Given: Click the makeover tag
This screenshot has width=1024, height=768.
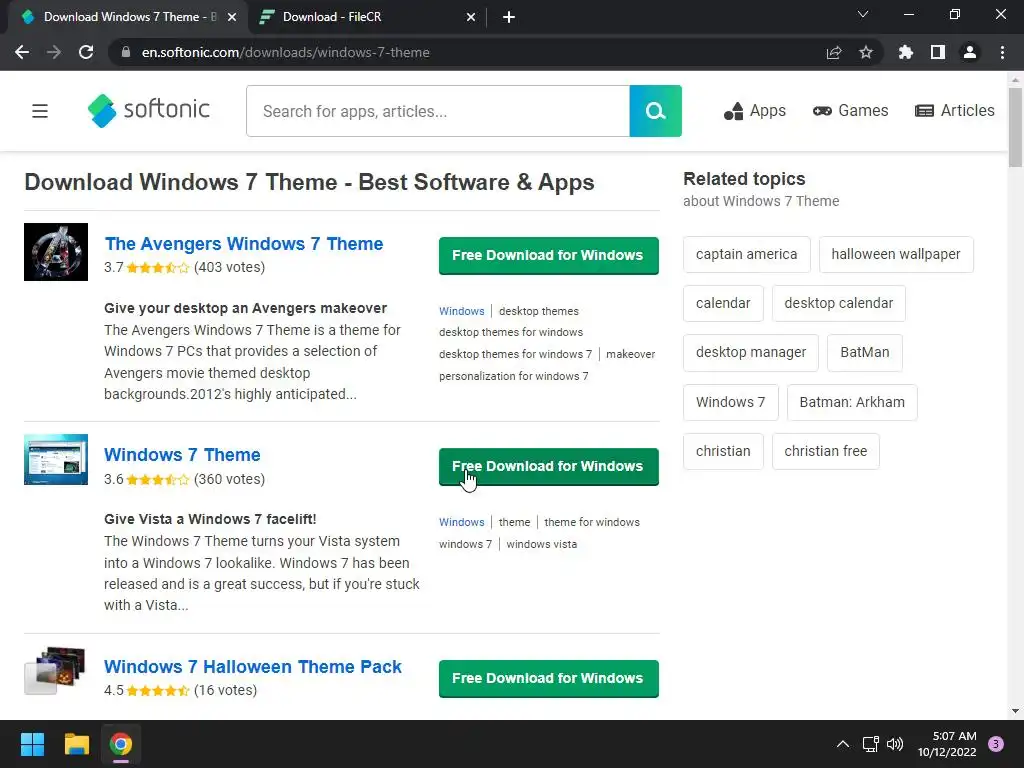Looking at the screenshot, I should coord(630,354).
